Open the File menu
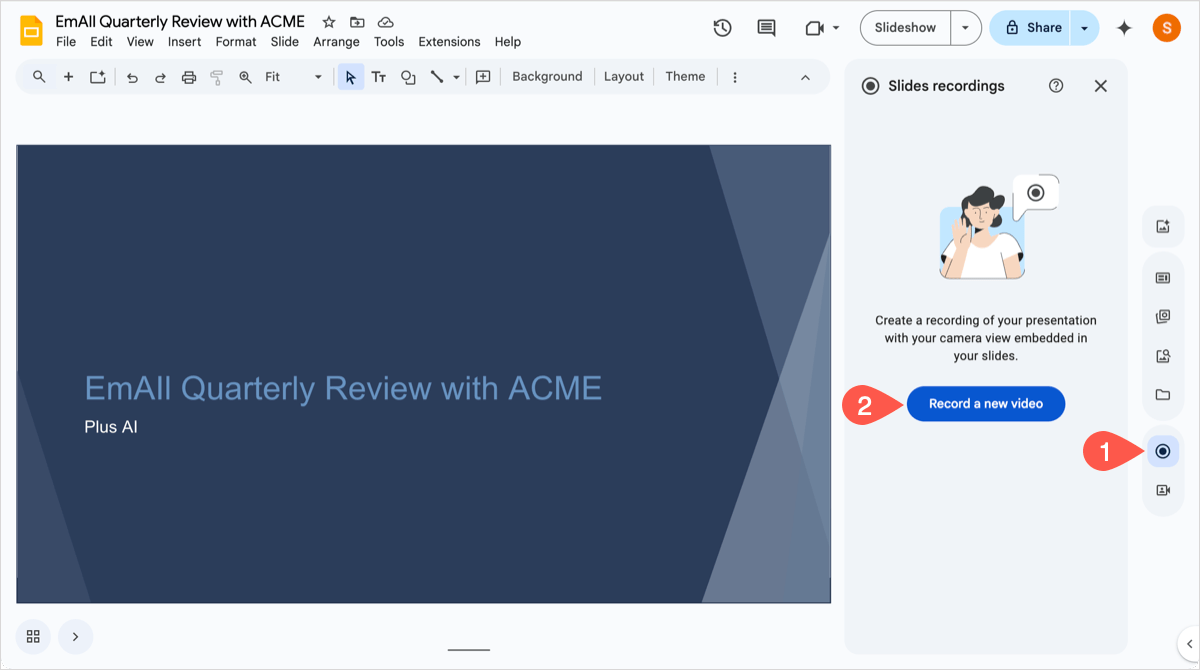The height and width of the screenshot is (670, 1200). coord(66,42)
